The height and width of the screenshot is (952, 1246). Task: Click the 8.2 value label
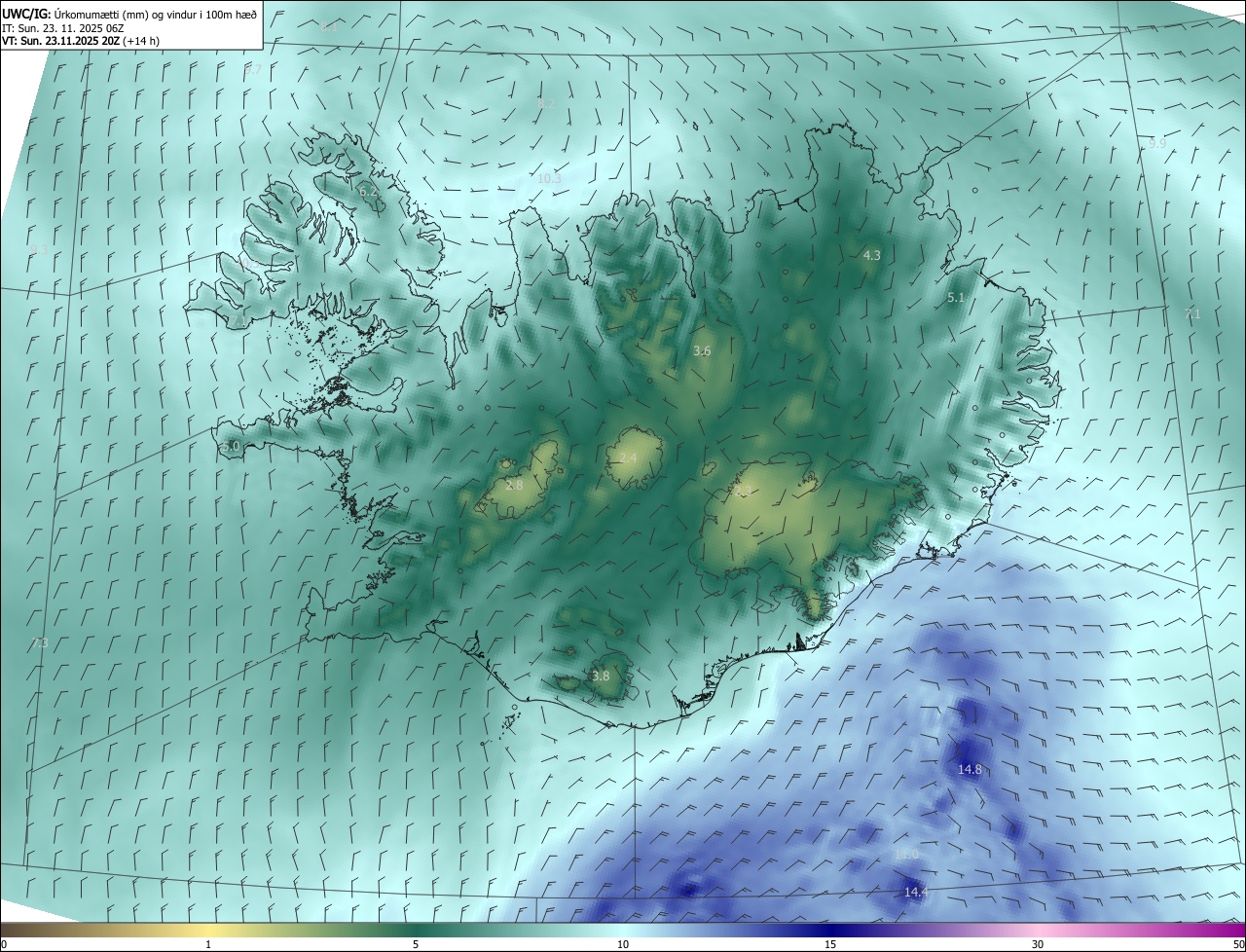click(545, 103)
